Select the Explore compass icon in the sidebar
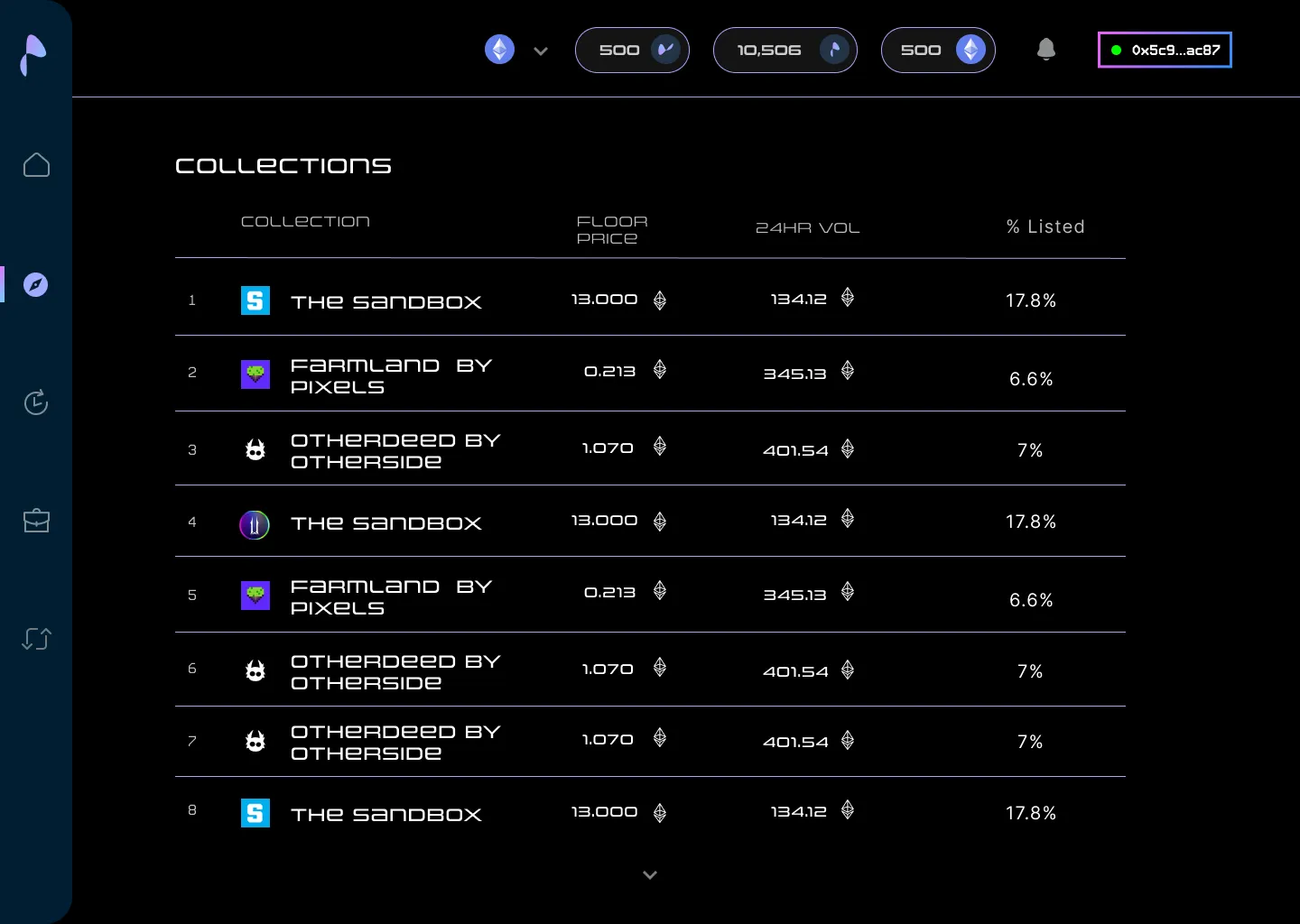Image resolution: width=1300 pixels, height=924 pixels. click(x=35, y=285)
